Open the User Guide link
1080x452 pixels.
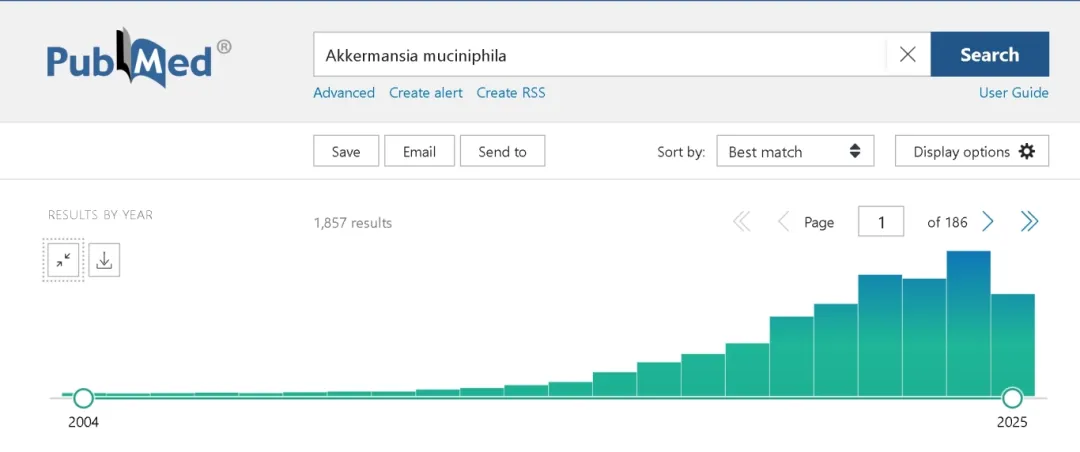(x=1013, y=93)
